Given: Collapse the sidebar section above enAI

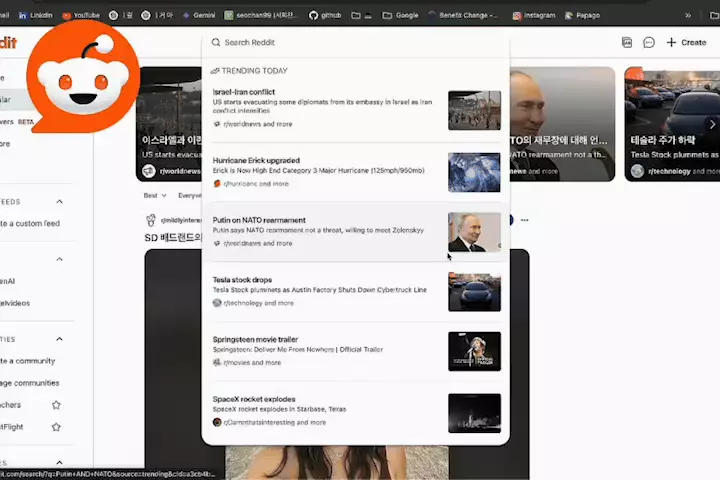Looking at the screenshot, I should click(59, 259).
